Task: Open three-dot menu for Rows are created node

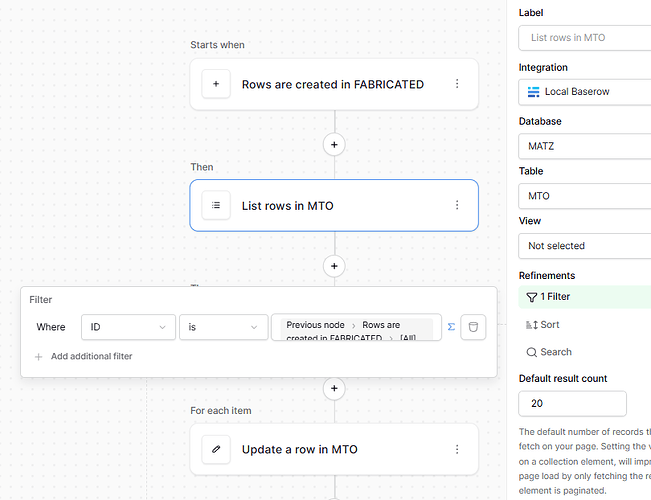Action: 457,84
